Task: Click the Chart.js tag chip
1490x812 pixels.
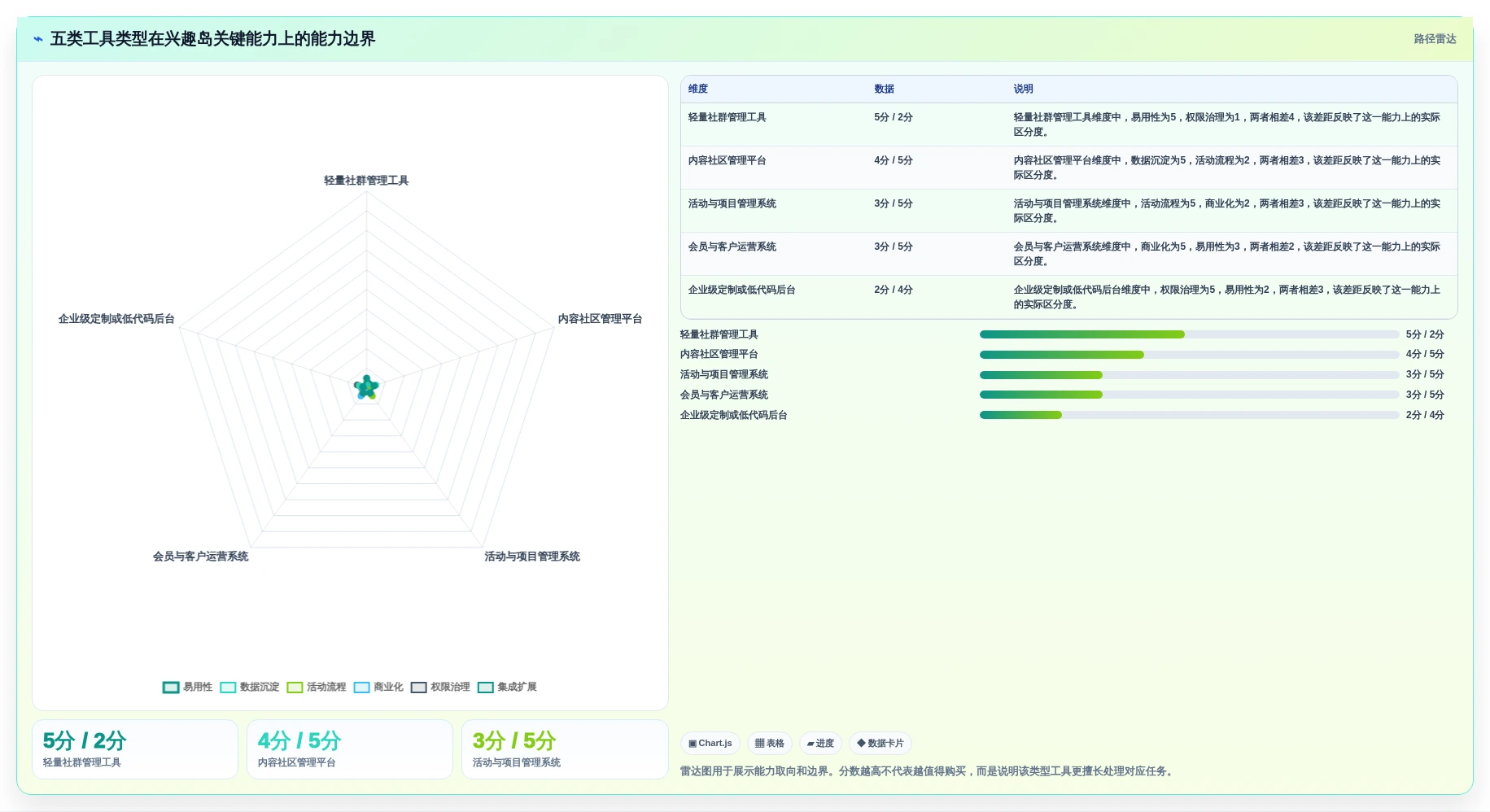Action: (710, 744)
